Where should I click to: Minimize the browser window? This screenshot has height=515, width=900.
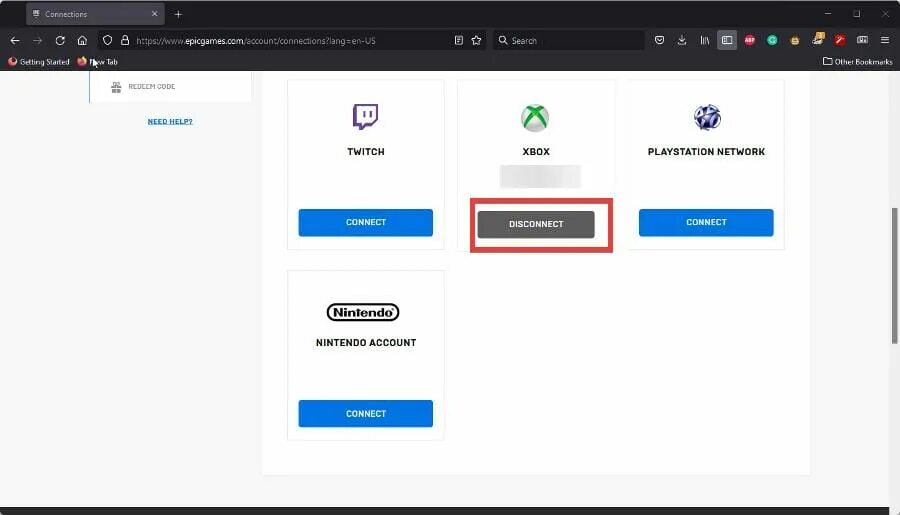pos(828,14)
